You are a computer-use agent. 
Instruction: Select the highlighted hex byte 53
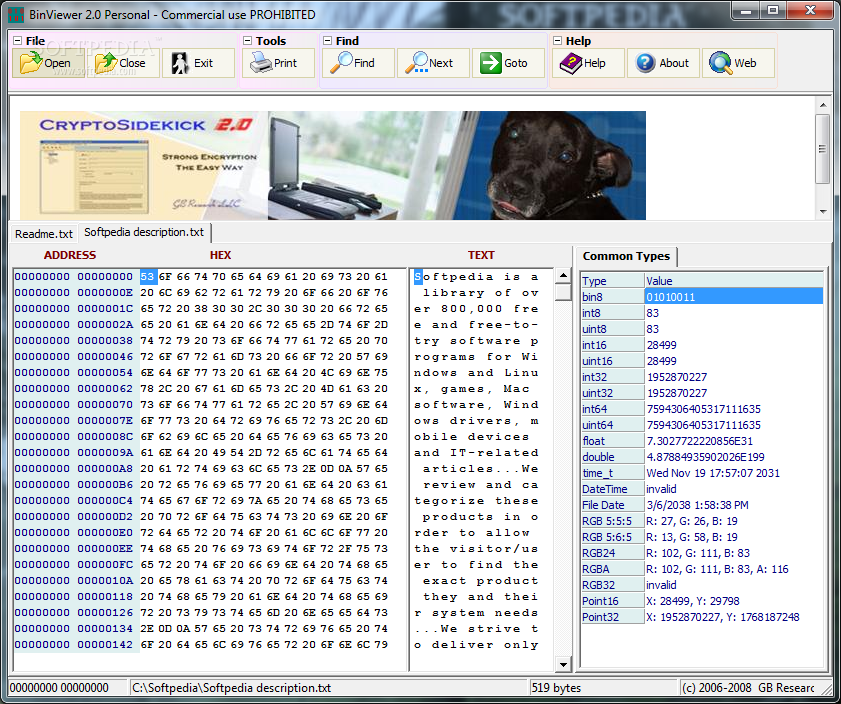pyautogui.click(x=147, y=277)
